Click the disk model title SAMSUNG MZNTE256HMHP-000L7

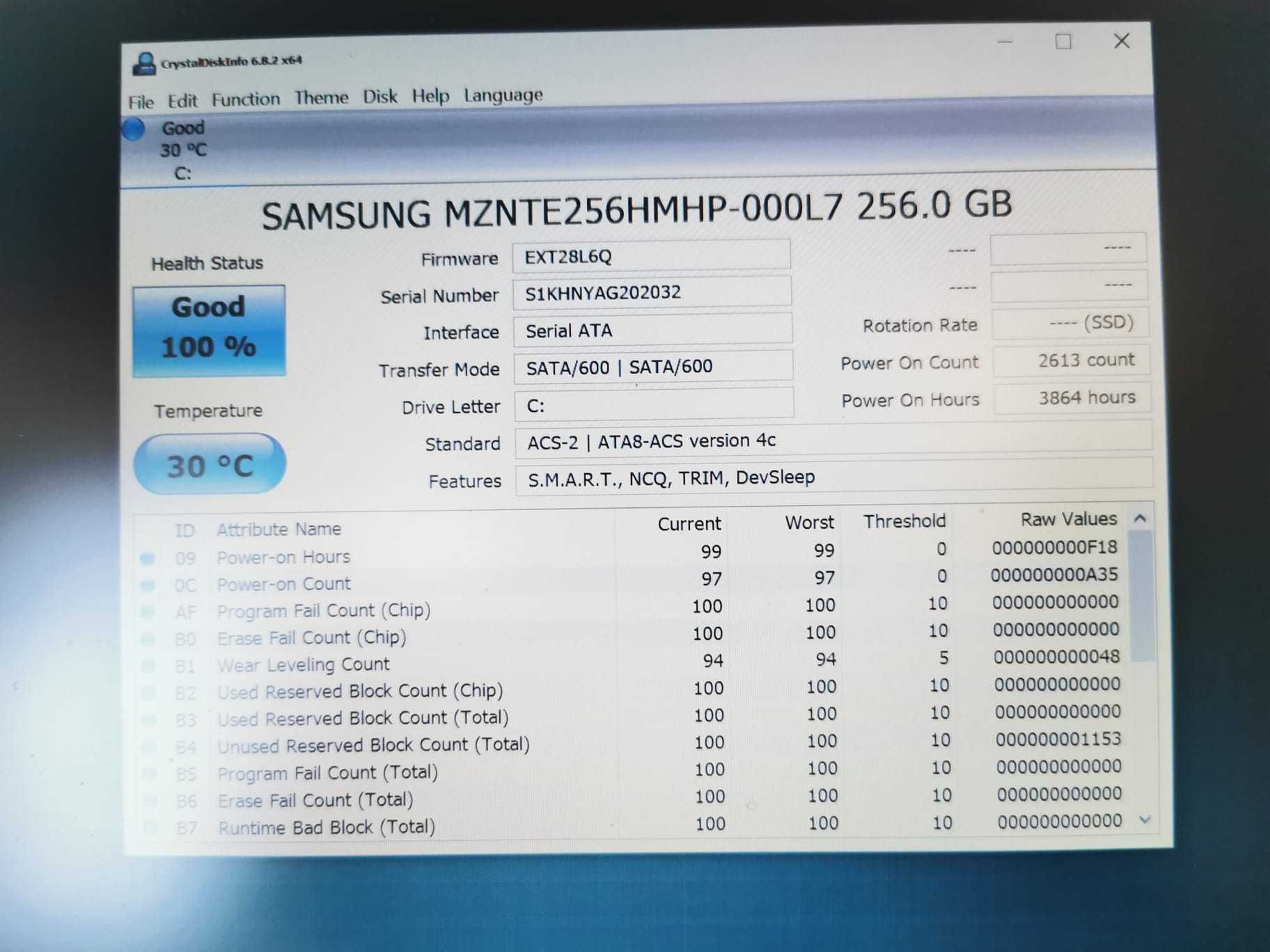pos(636,209)
